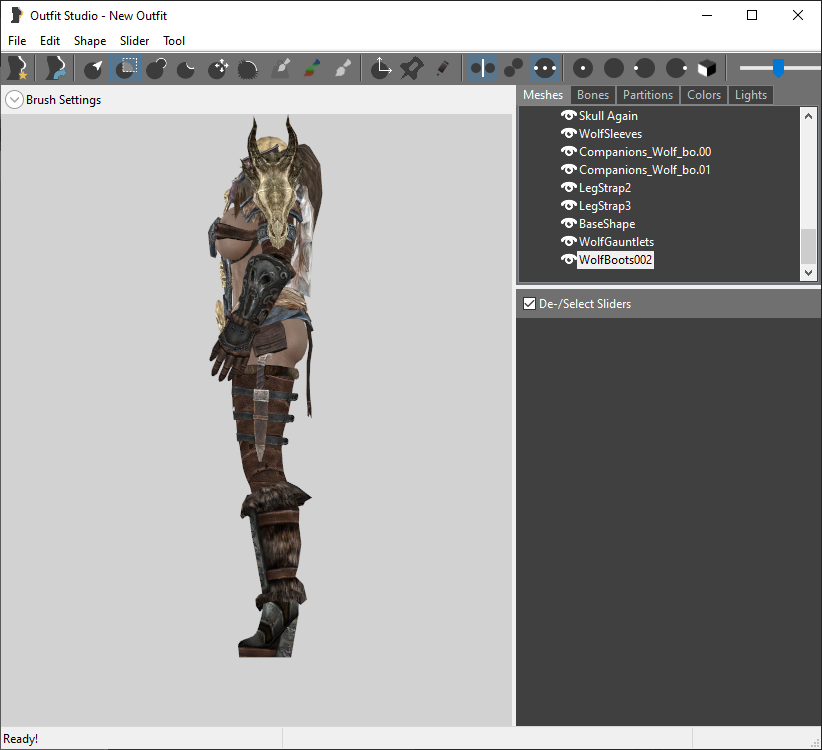Open the Tool menu

pyautogui.click(x=174, y=41)
